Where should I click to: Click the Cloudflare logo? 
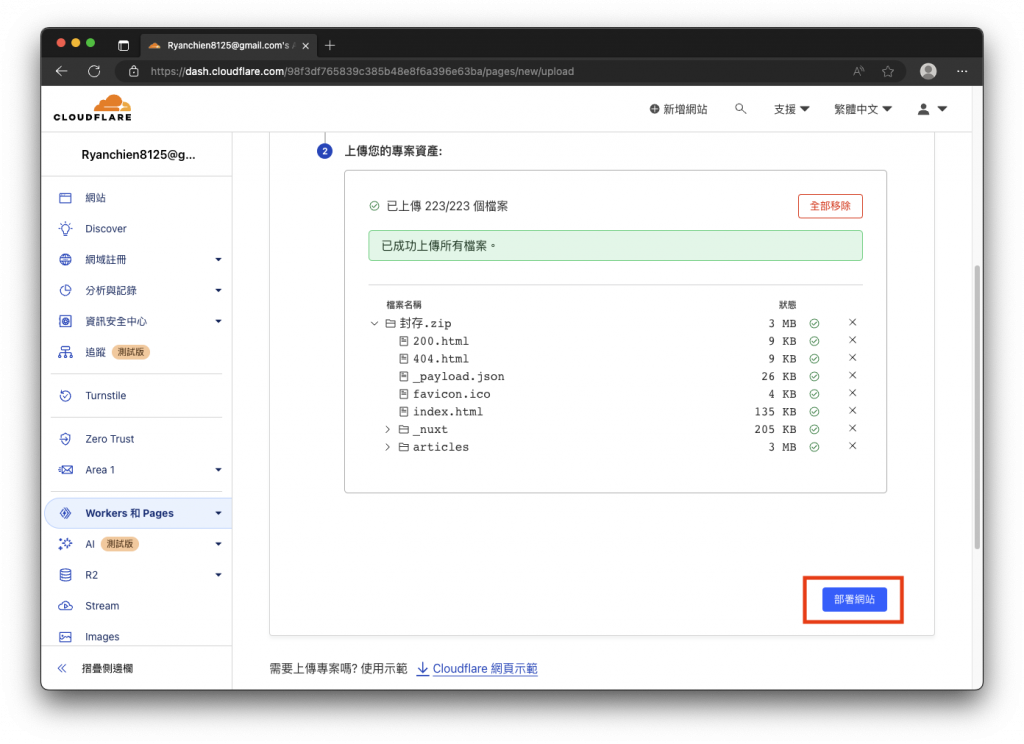tap(93, 108)
